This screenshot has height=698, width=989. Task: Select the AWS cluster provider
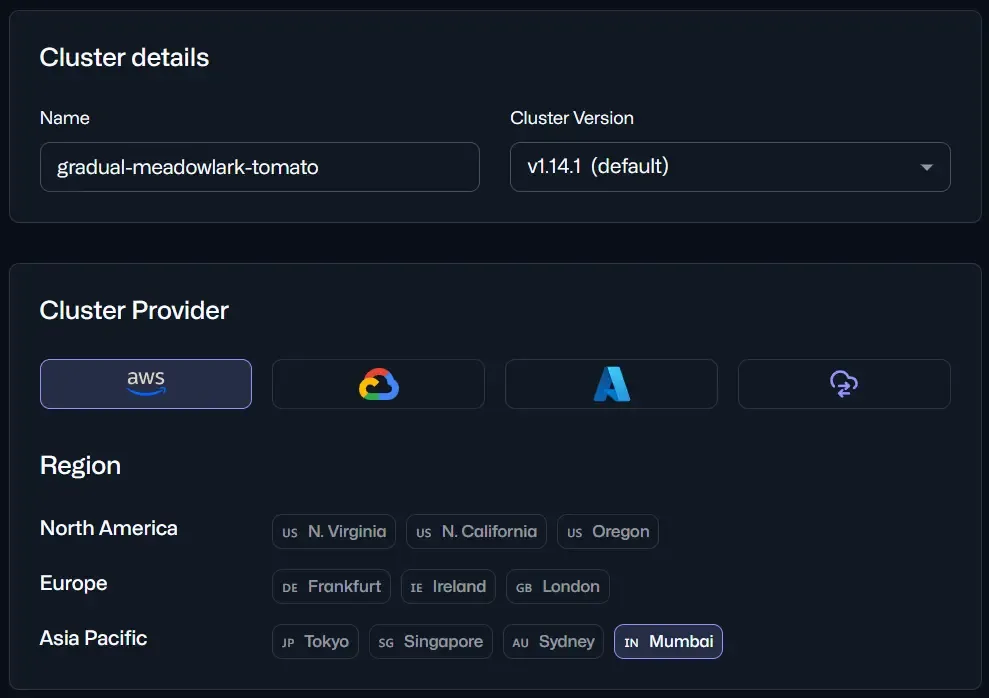[146, 384]
